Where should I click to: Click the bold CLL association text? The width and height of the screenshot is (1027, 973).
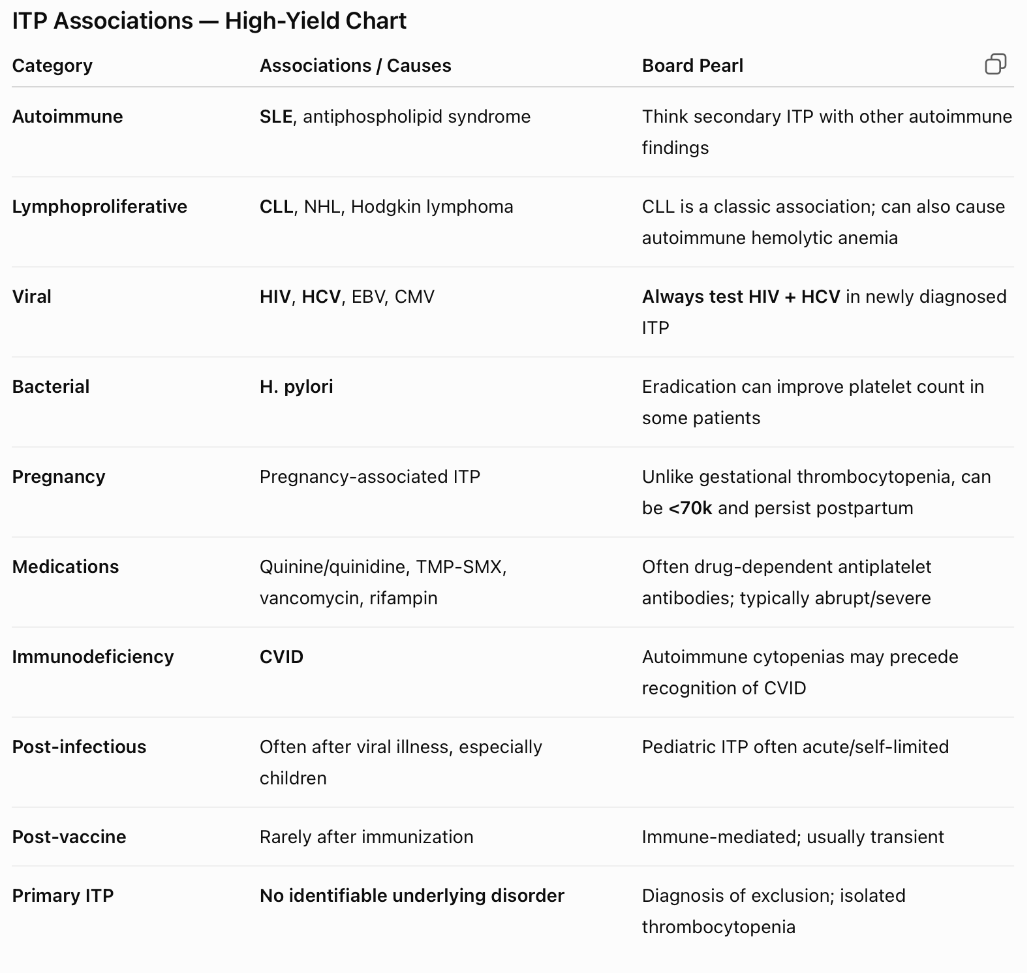click(276, 207)
